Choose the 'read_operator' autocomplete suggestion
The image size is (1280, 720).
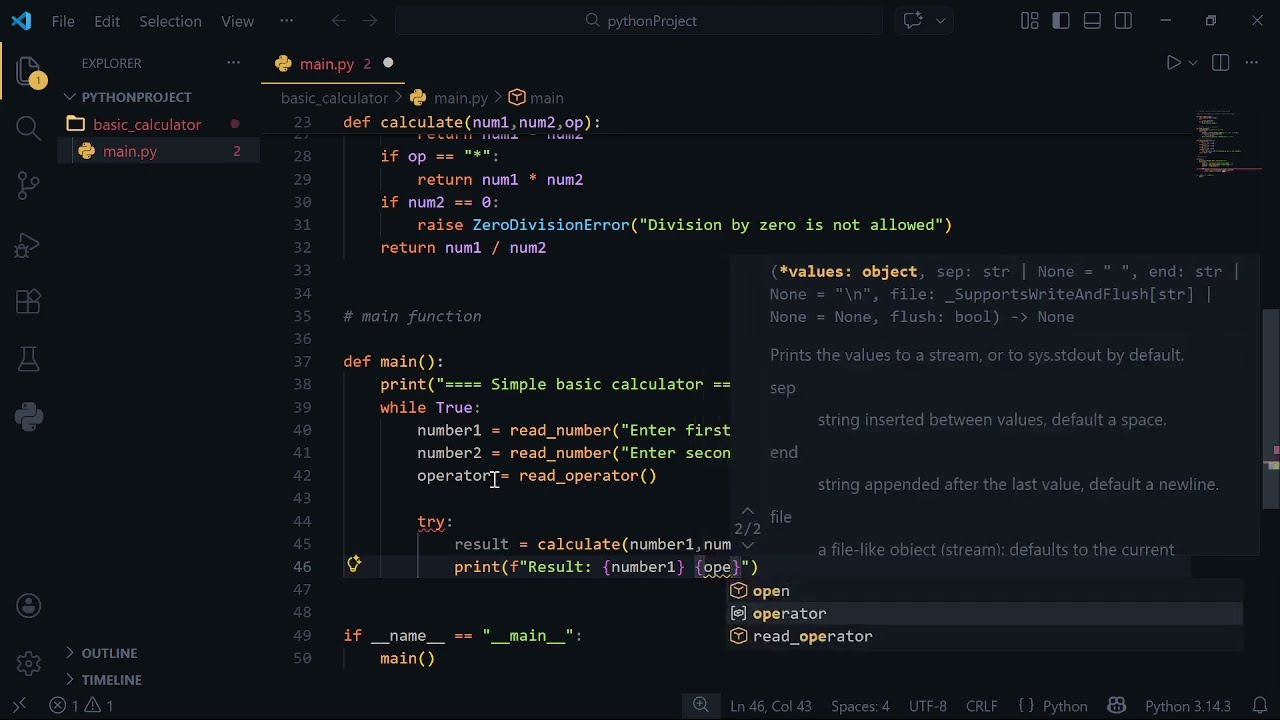coord(984,637)
